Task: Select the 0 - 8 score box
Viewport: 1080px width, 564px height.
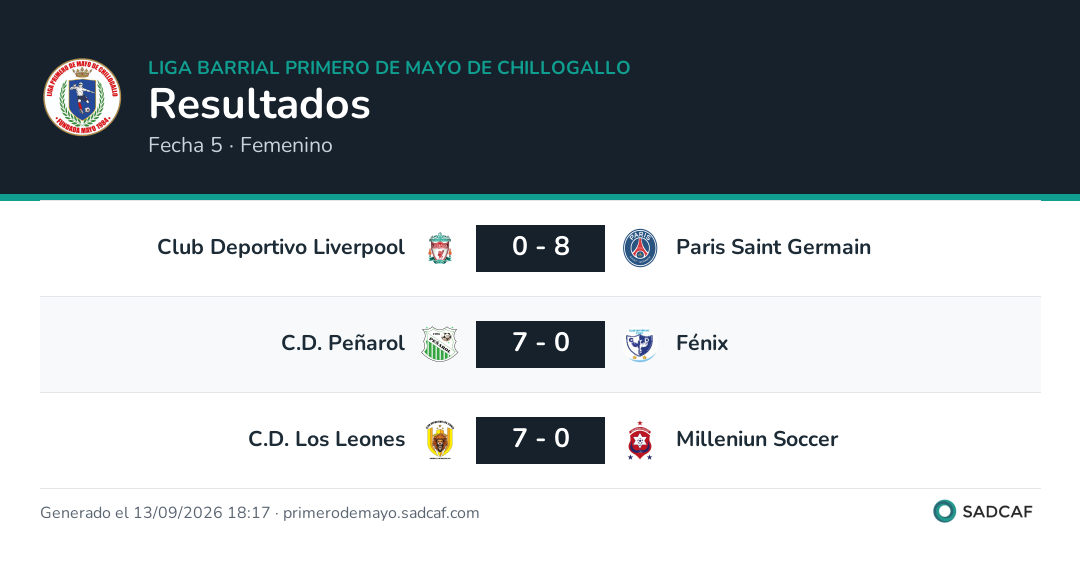Action: [540, 248]
